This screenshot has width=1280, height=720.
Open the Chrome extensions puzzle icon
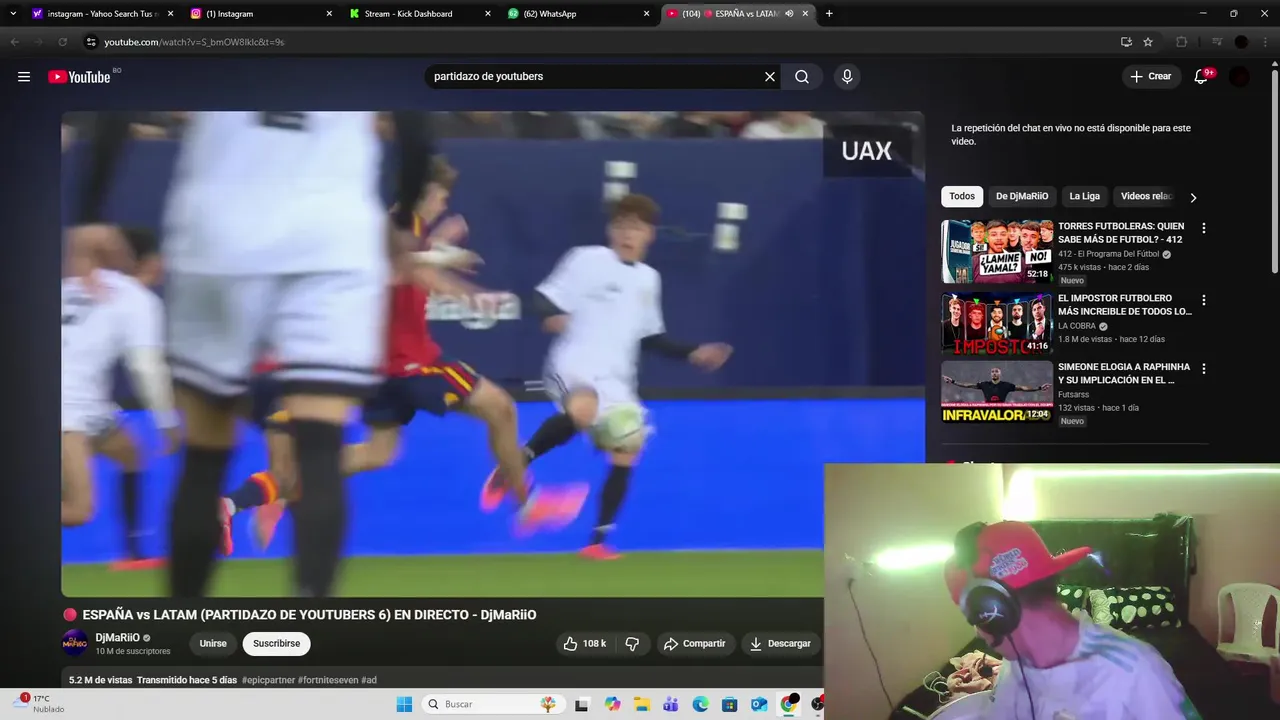point(1181,42)
